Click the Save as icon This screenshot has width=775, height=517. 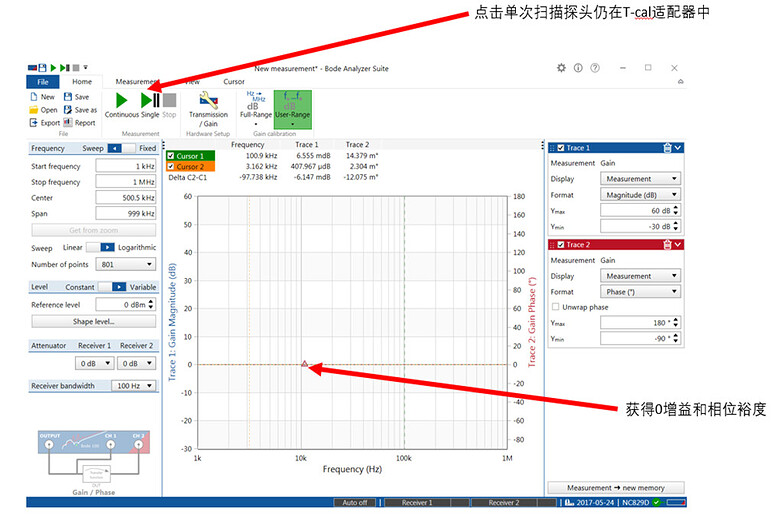click(81, 110)
